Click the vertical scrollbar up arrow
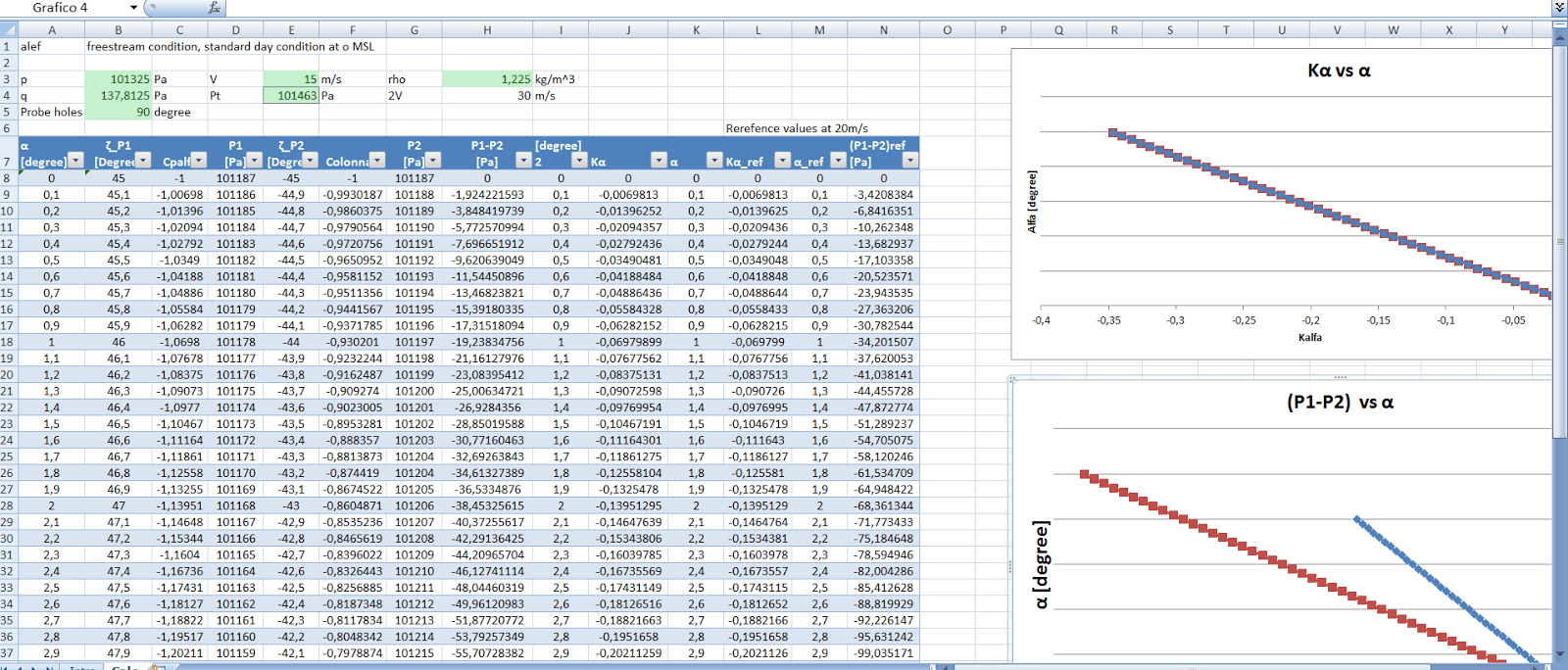This screenshot has width=1568, height=670. point(1559,37)
